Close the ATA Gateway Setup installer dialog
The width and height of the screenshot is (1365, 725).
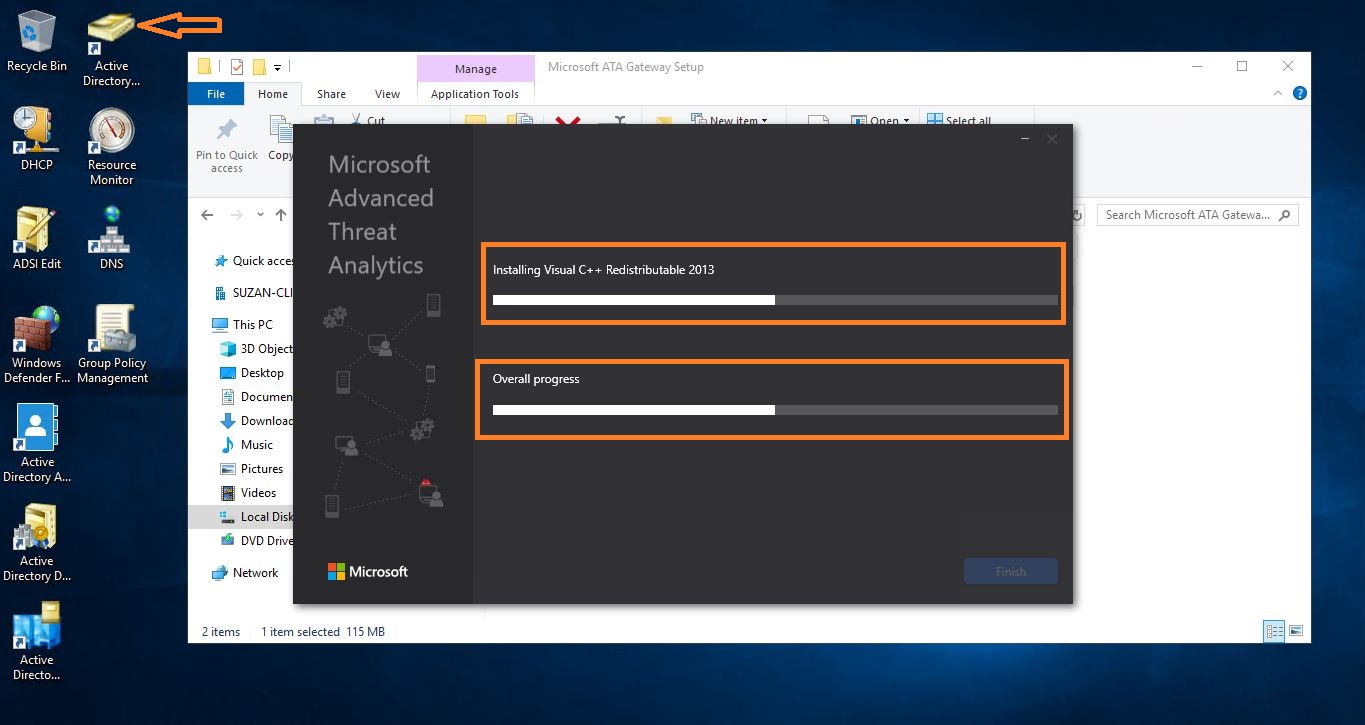1052,139
